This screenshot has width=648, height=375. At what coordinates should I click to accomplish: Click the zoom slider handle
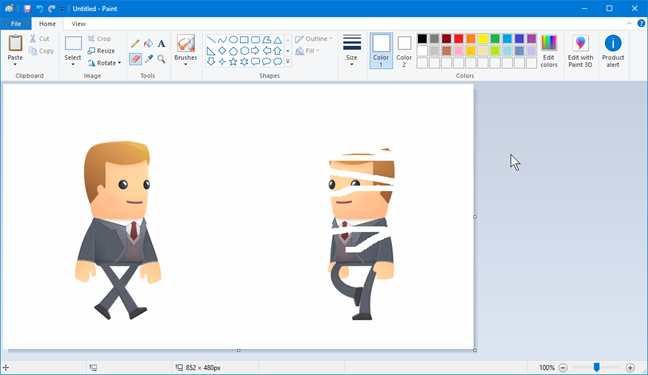[x=596, y=367]
